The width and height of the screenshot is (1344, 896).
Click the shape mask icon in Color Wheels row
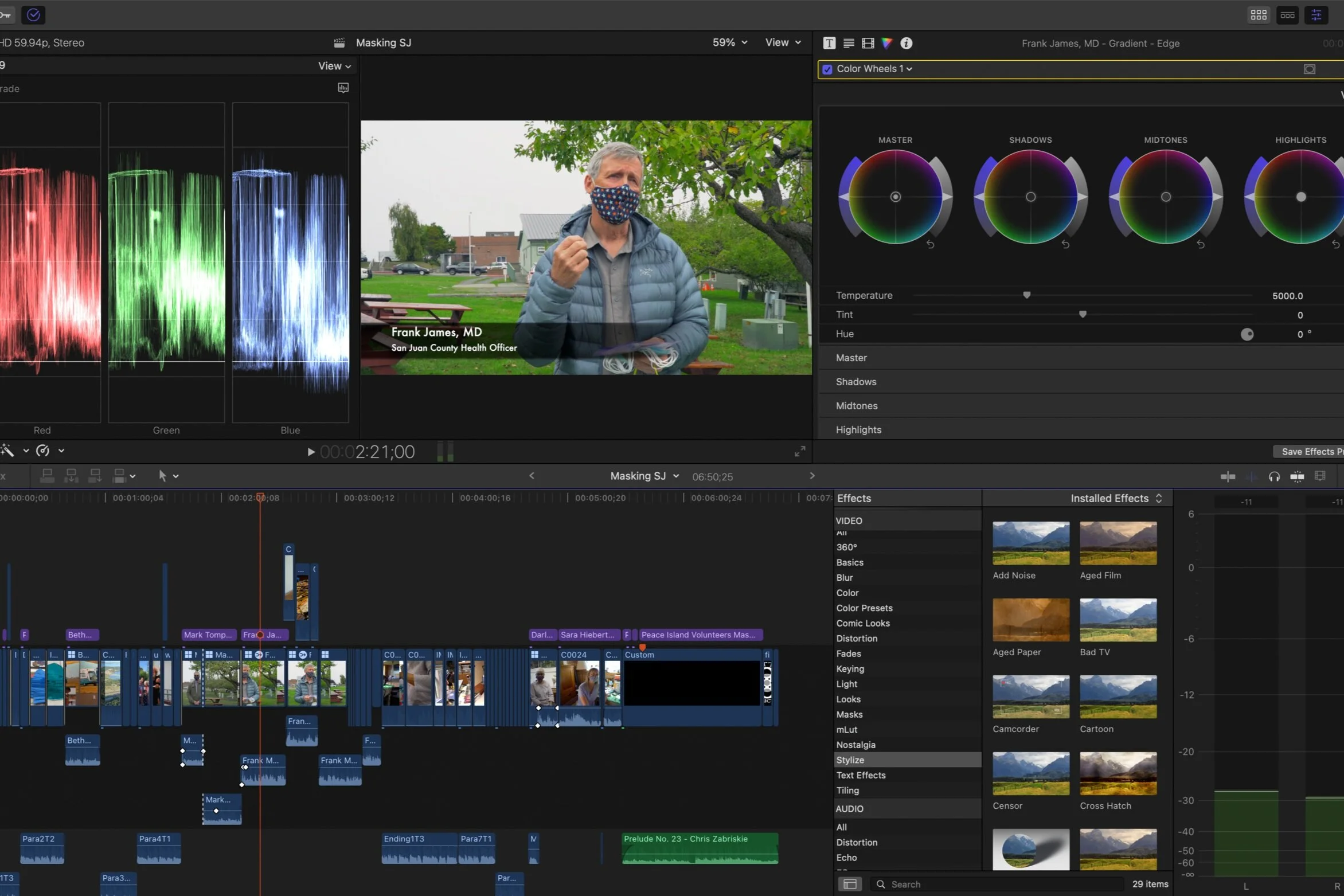1310,69
